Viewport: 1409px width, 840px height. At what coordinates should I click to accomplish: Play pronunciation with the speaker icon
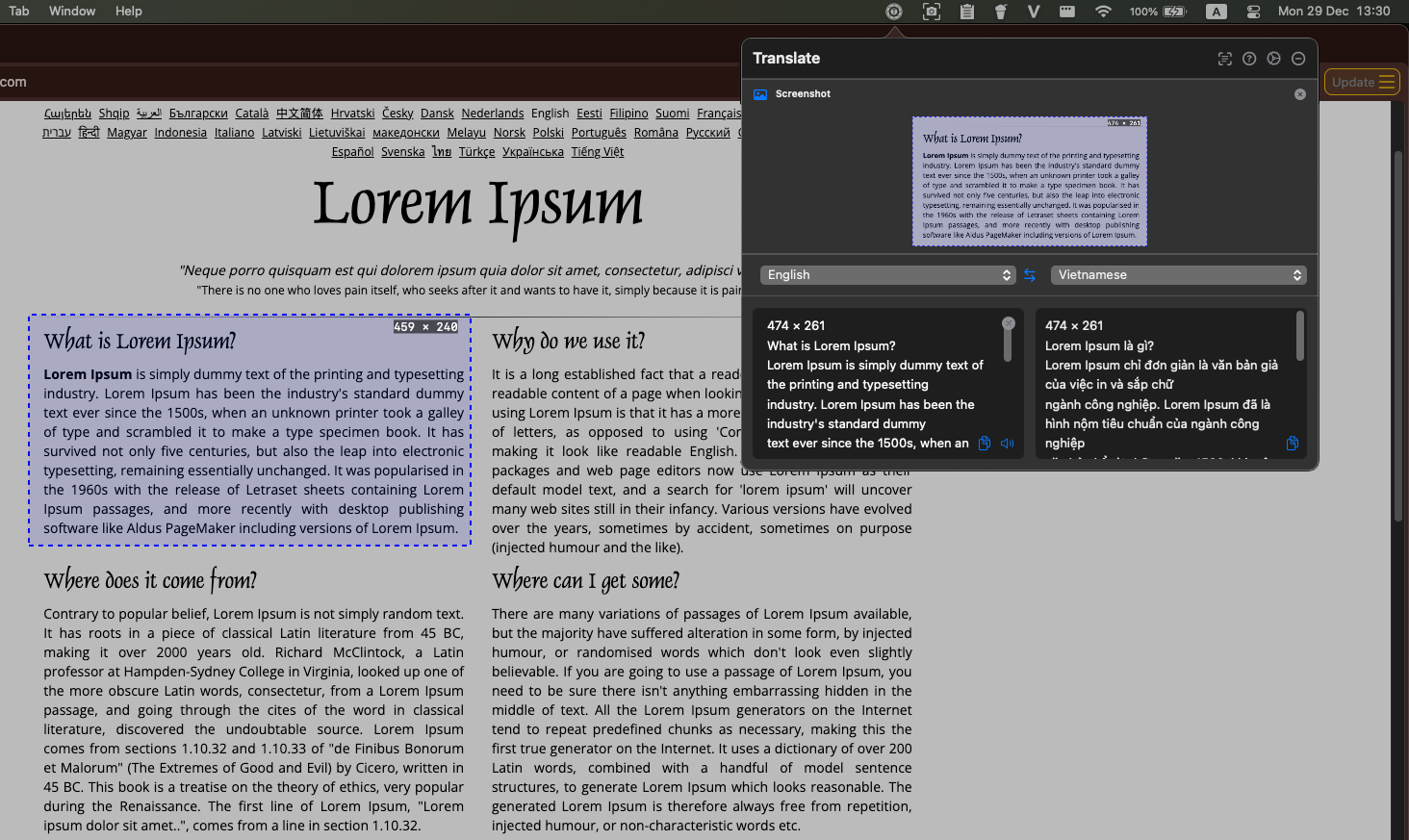point(1007,443)
